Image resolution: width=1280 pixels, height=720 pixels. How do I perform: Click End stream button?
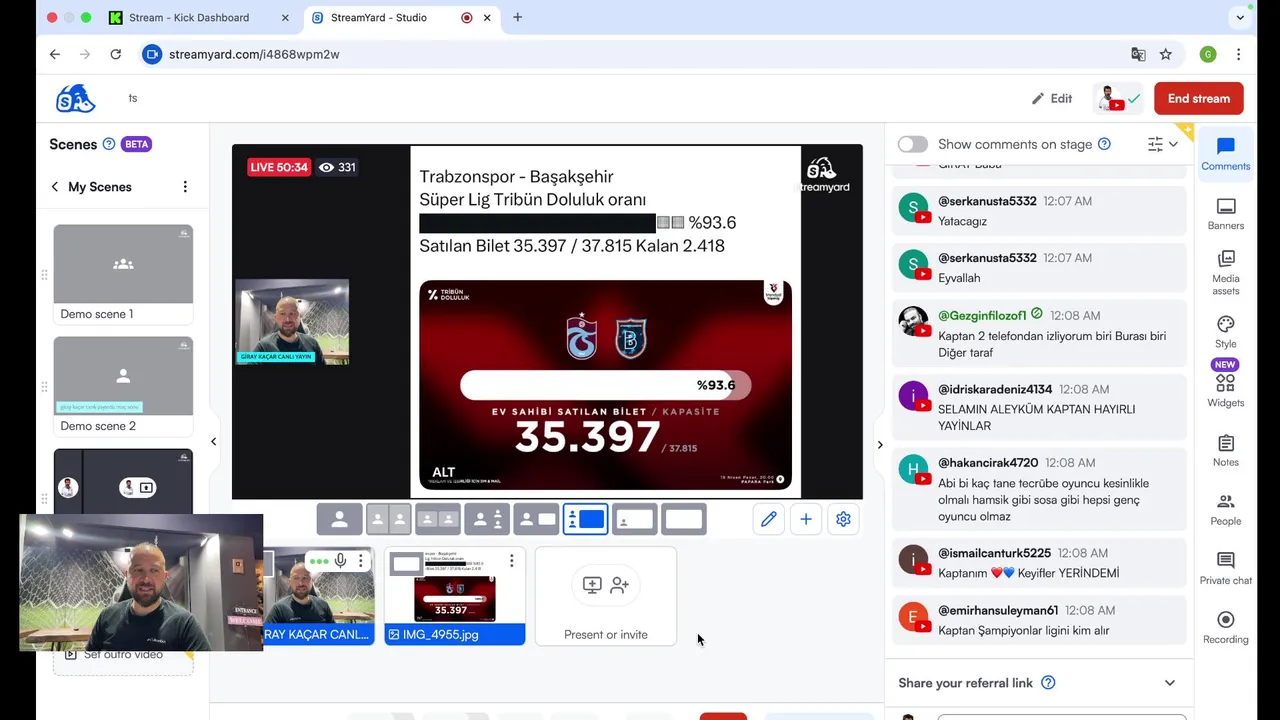pyautogui.click(x=1199, y=98)
